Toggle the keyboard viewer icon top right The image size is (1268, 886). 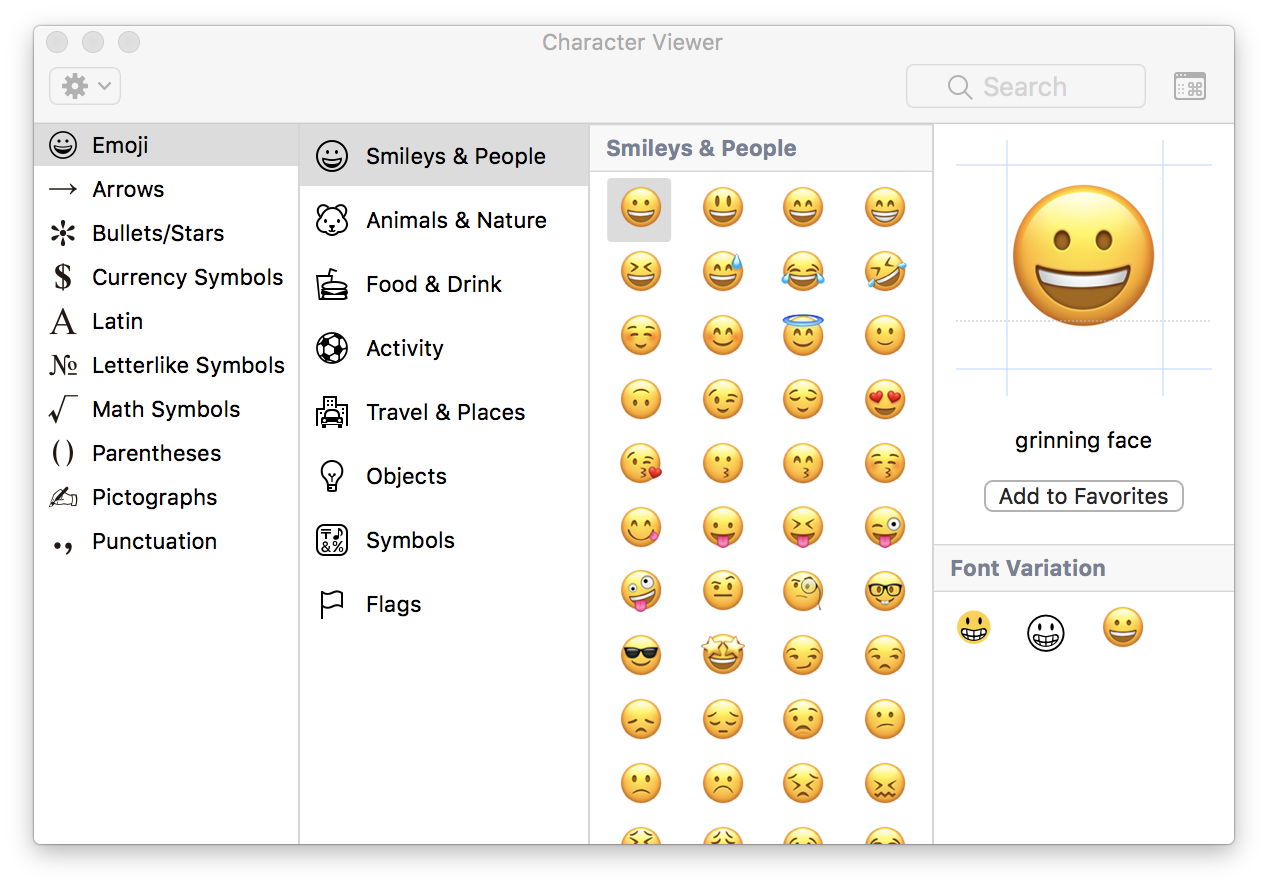1189,86
